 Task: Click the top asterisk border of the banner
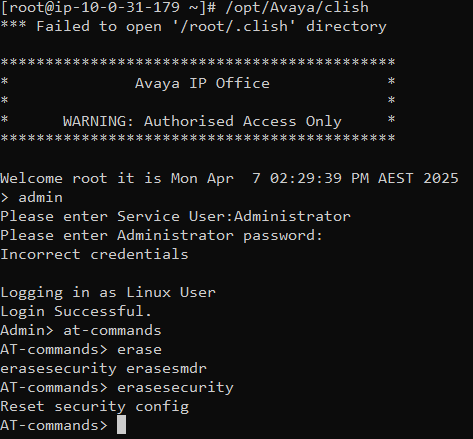click(198, 62)
